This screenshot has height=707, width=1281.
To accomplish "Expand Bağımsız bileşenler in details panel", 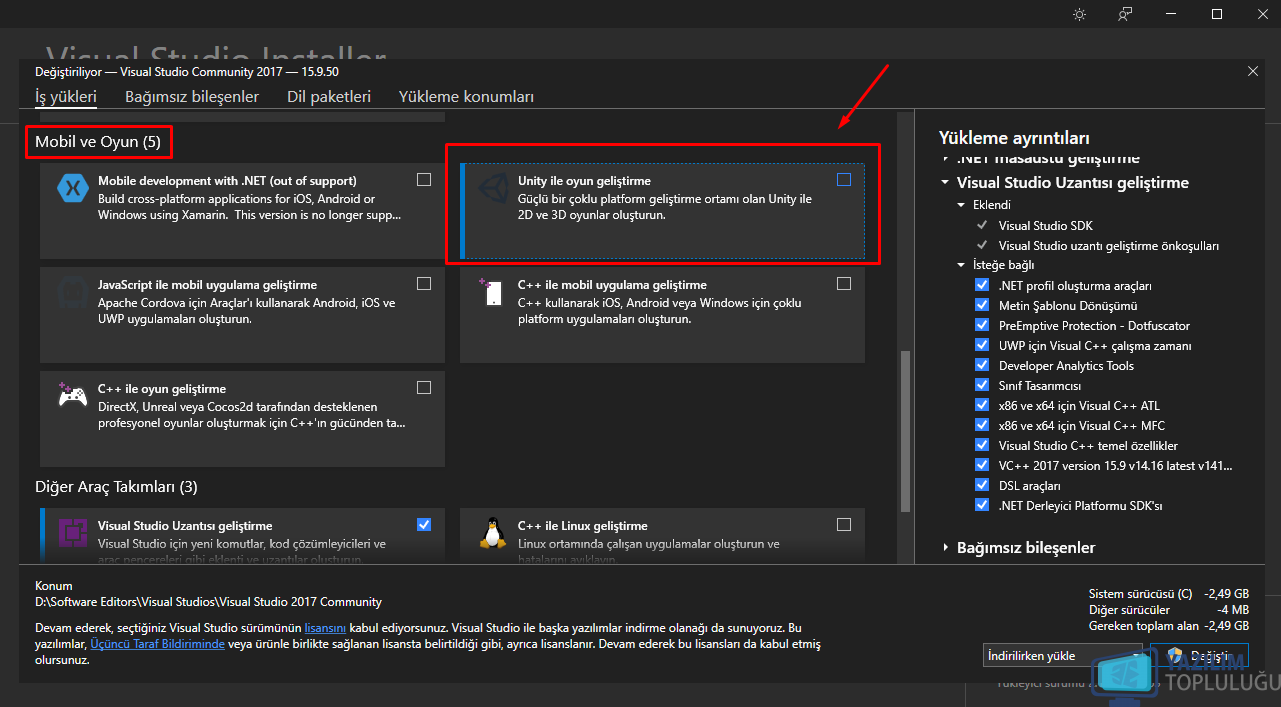I will pyautogui.click(x=946, y=548).
